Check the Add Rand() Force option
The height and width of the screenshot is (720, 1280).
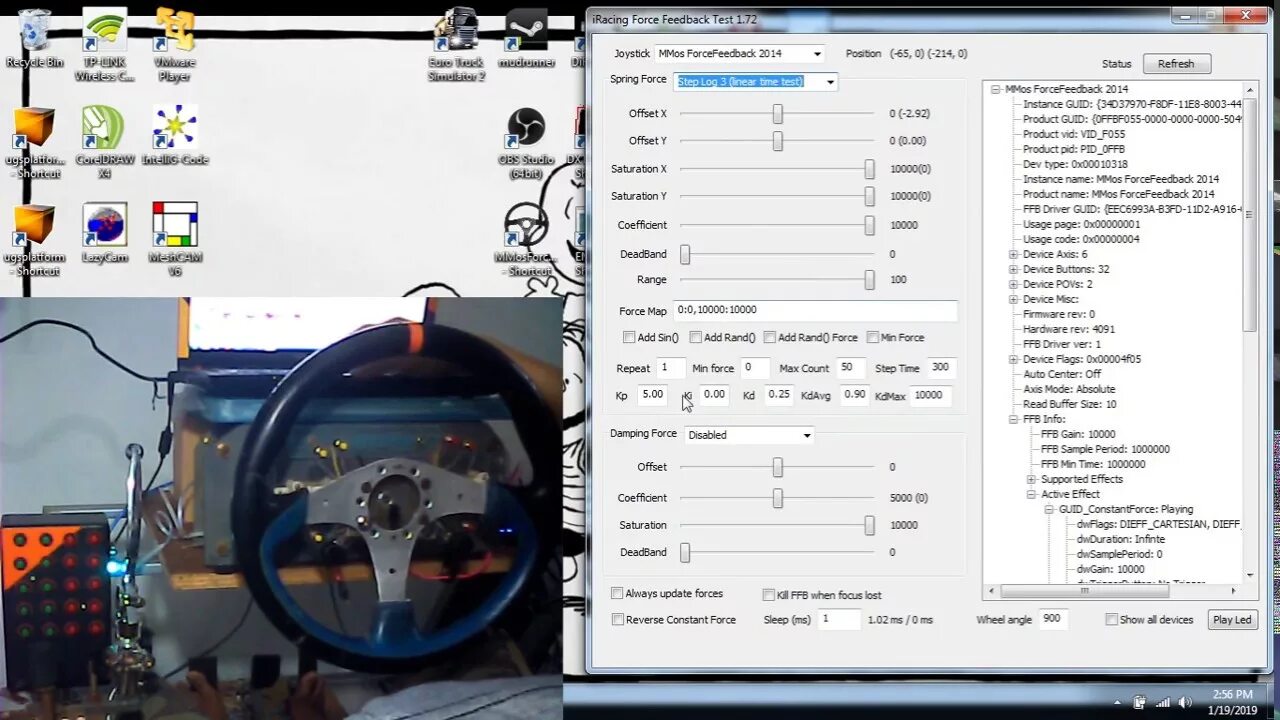(x=770, y=337)
